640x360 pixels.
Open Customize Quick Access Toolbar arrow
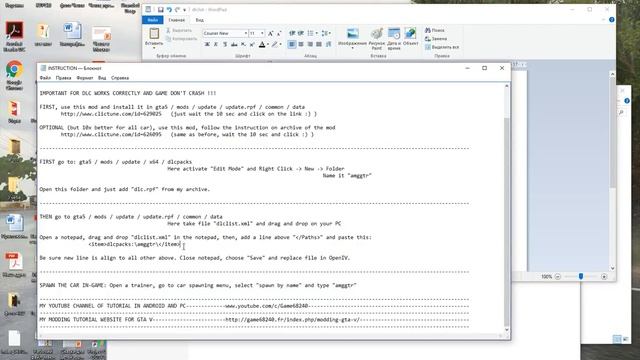point(184,10)
